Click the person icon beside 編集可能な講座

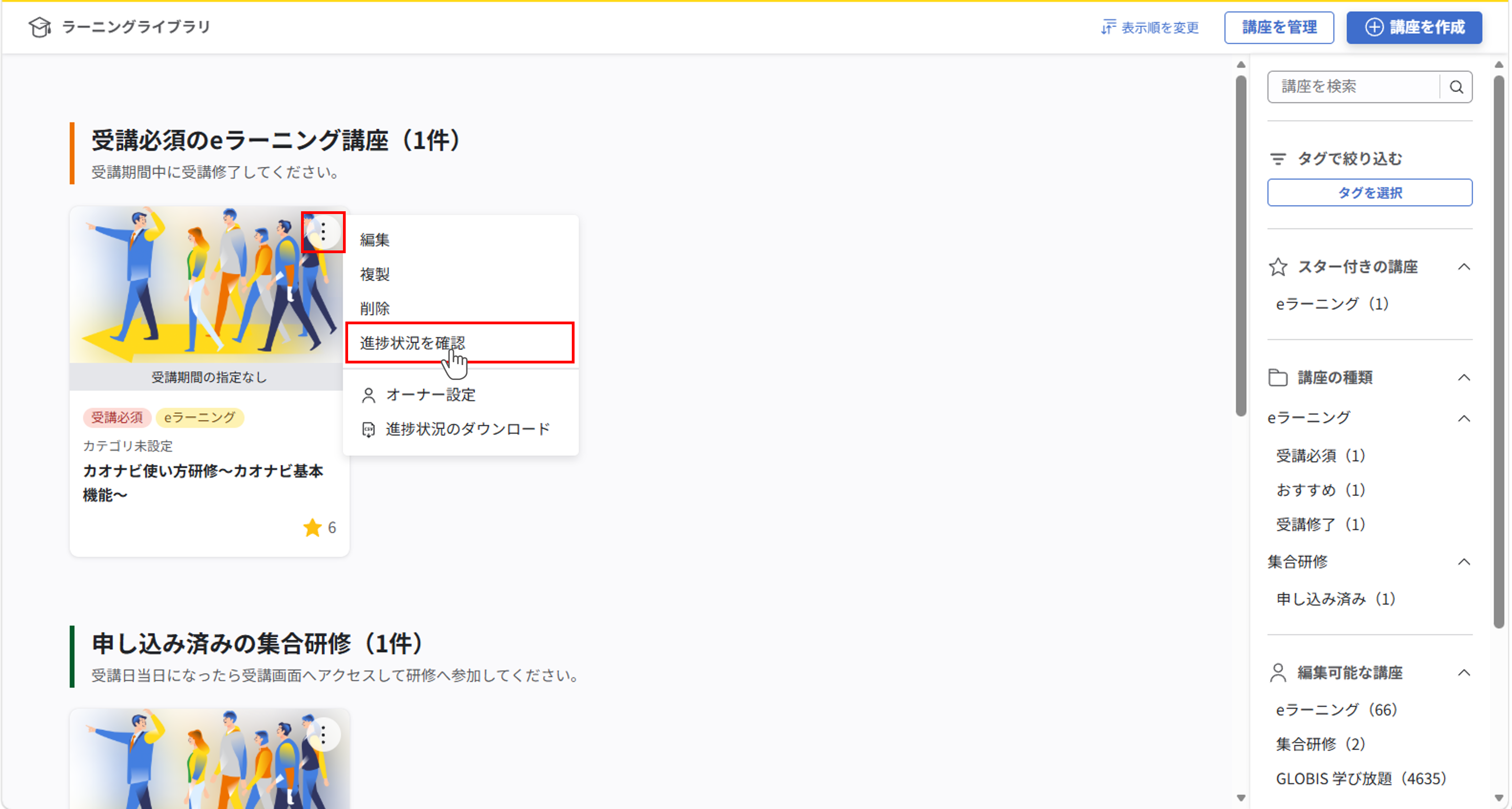pos(1278,672)
